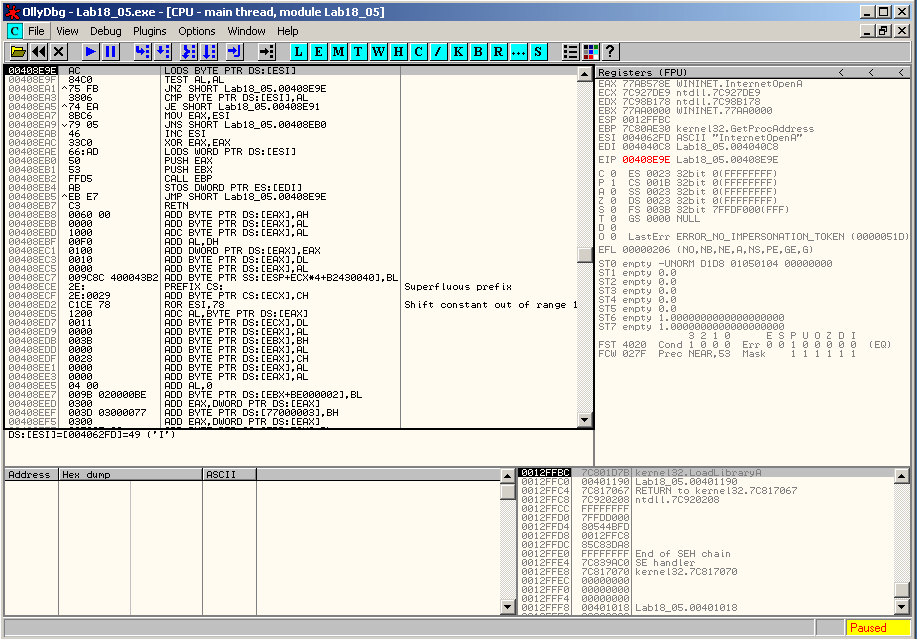Open the Plugins menu
Image resolution: width=917 pixels, height=639 pixels.
[x=150, y=31]
